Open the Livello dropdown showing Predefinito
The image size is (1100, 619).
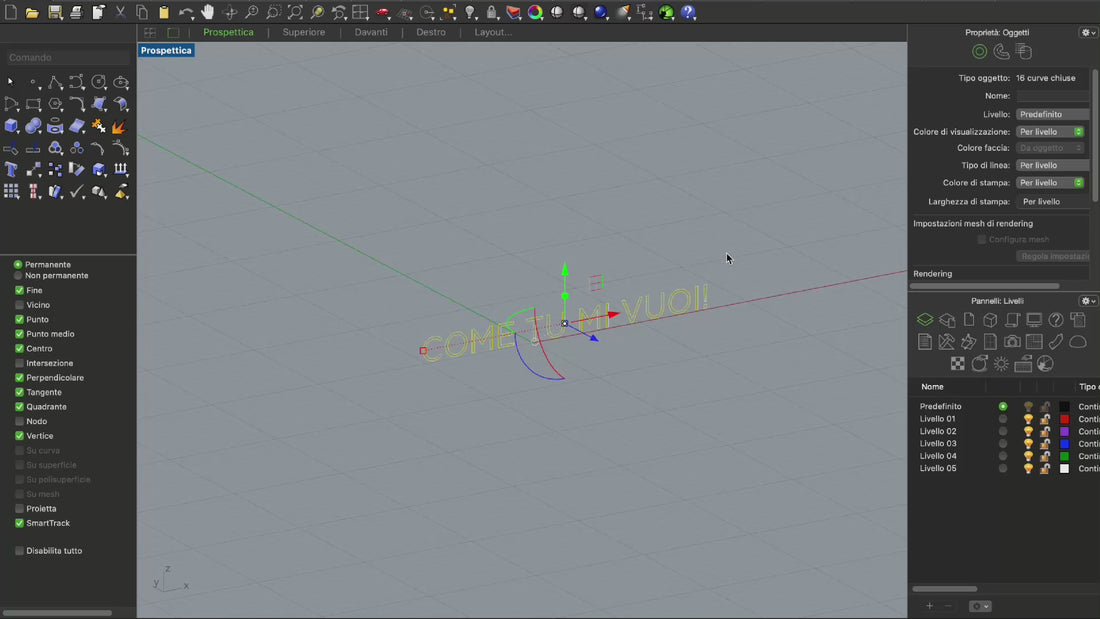click(x=1052, y=114)
